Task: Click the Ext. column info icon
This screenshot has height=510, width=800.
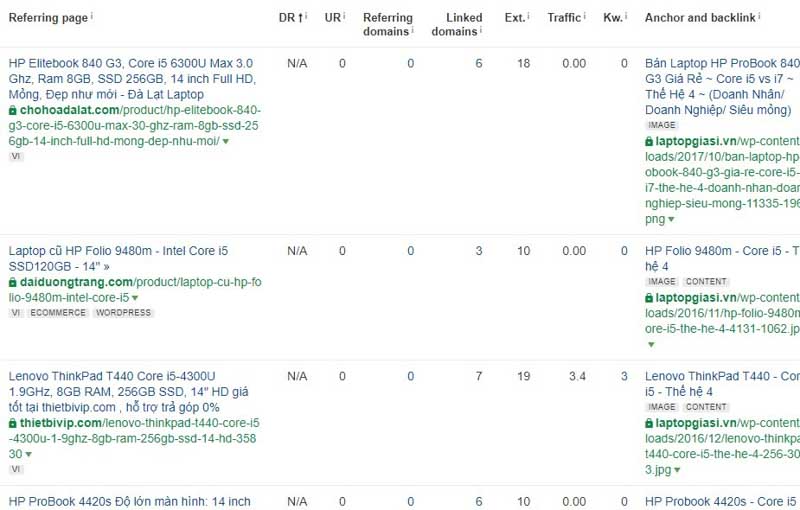Action: [529, 16]
